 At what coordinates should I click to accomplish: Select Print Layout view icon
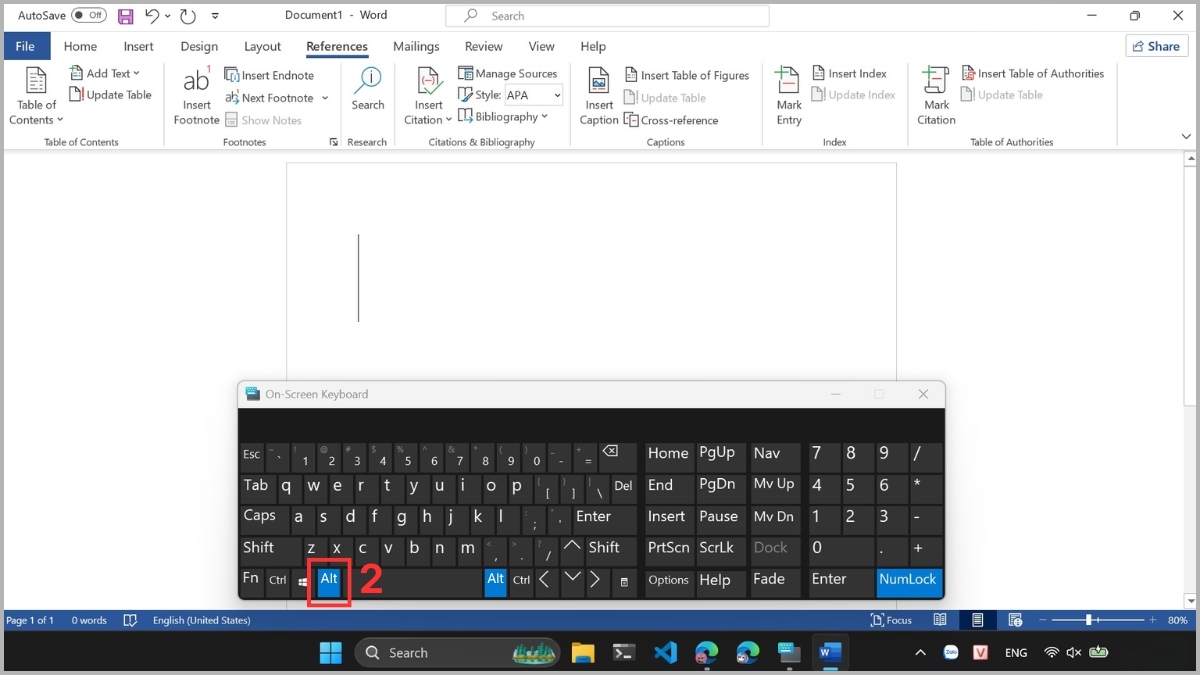978,620
